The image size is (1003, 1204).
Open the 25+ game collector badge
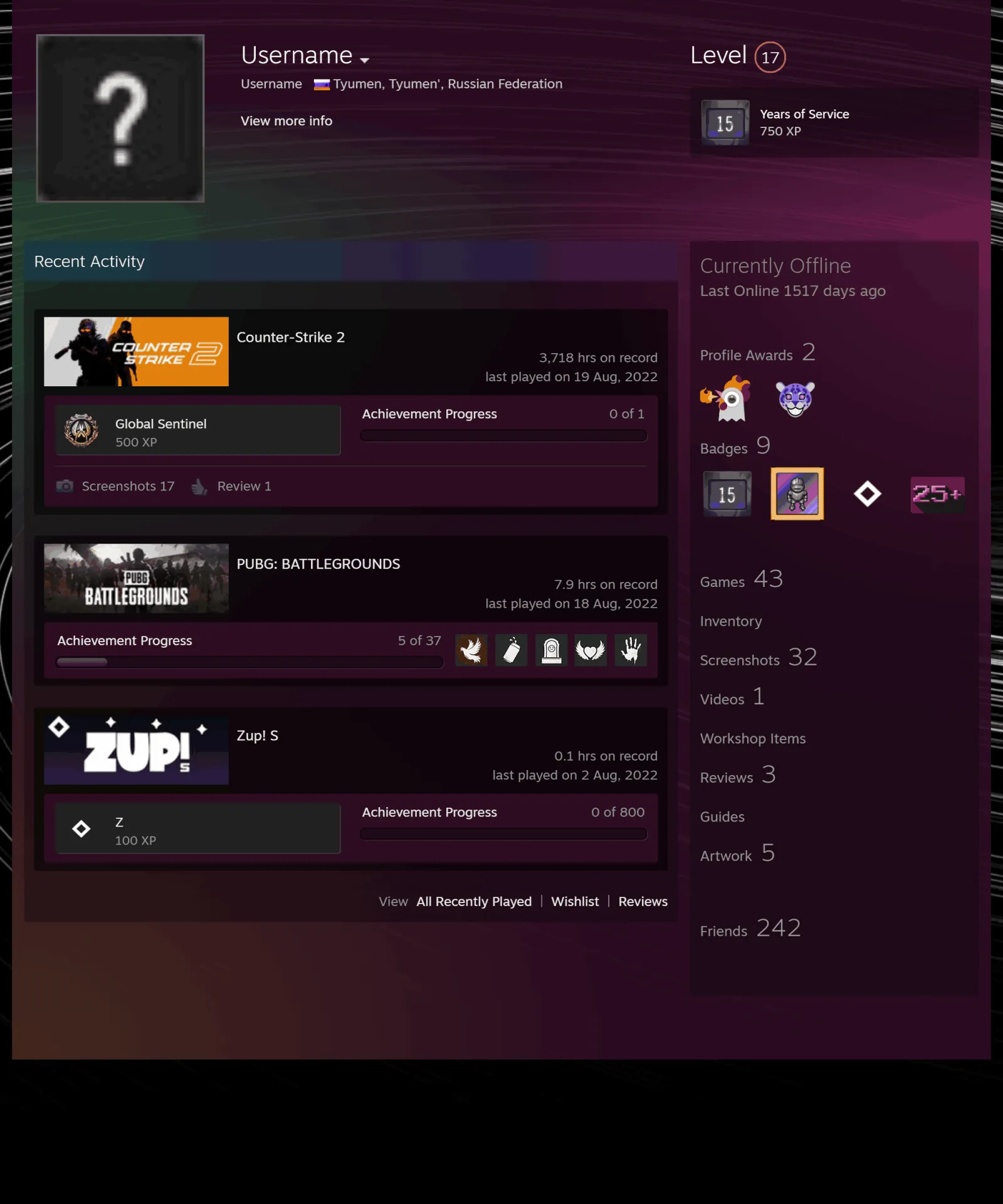(938, 494)
